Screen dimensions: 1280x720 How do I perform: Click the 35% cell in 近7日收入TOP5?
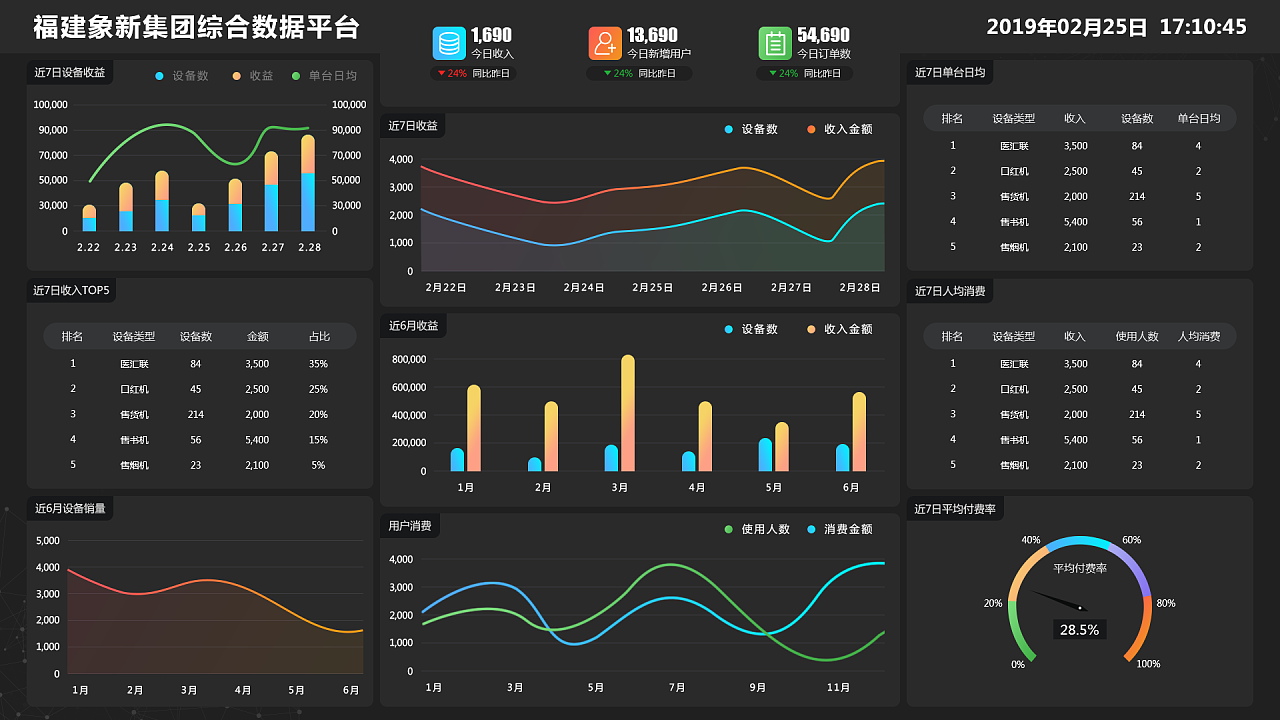318,364
